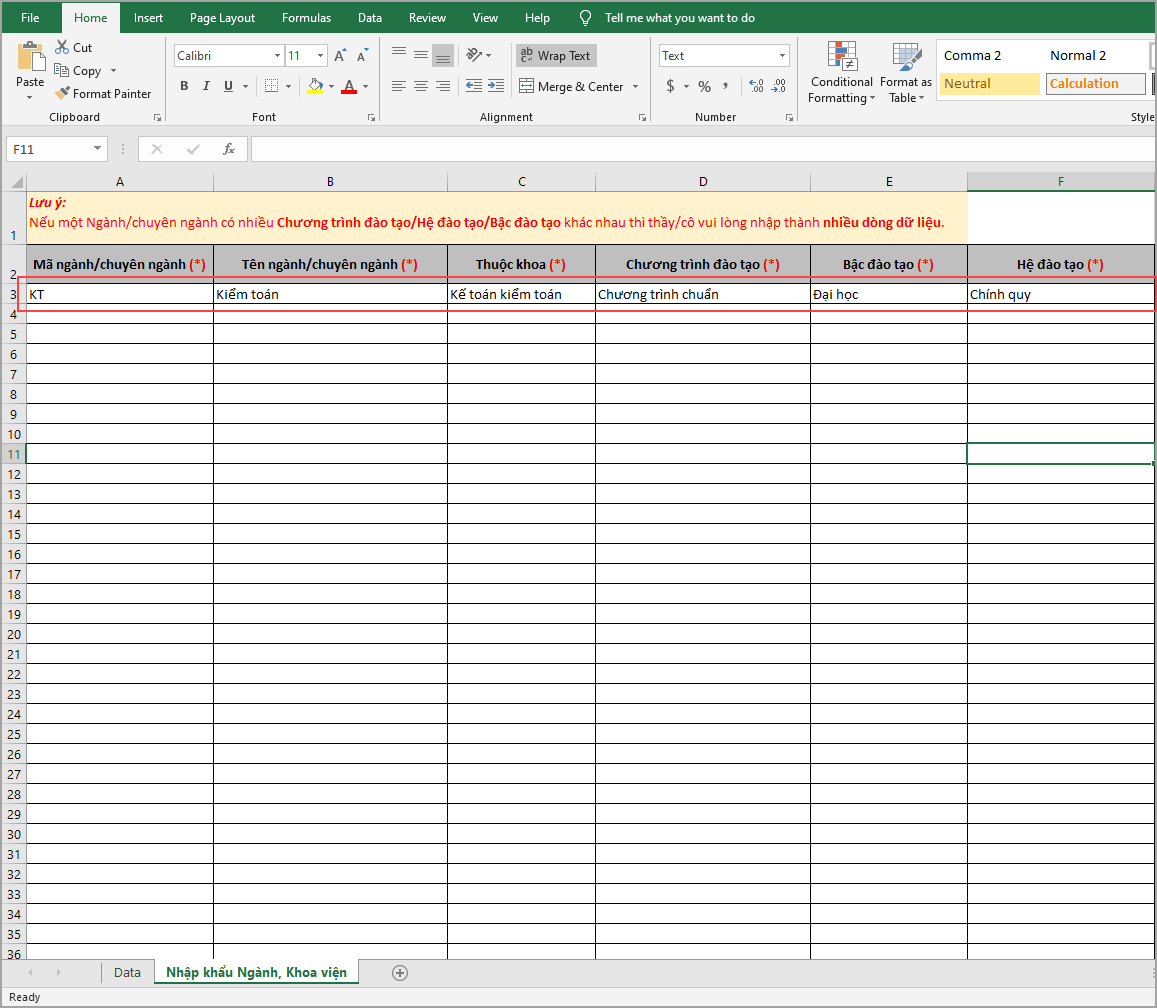The width and height of the screenshot is (1157, 1008).
Task: Expand the Merge & Center dropdown arrow
Action: 635,86
